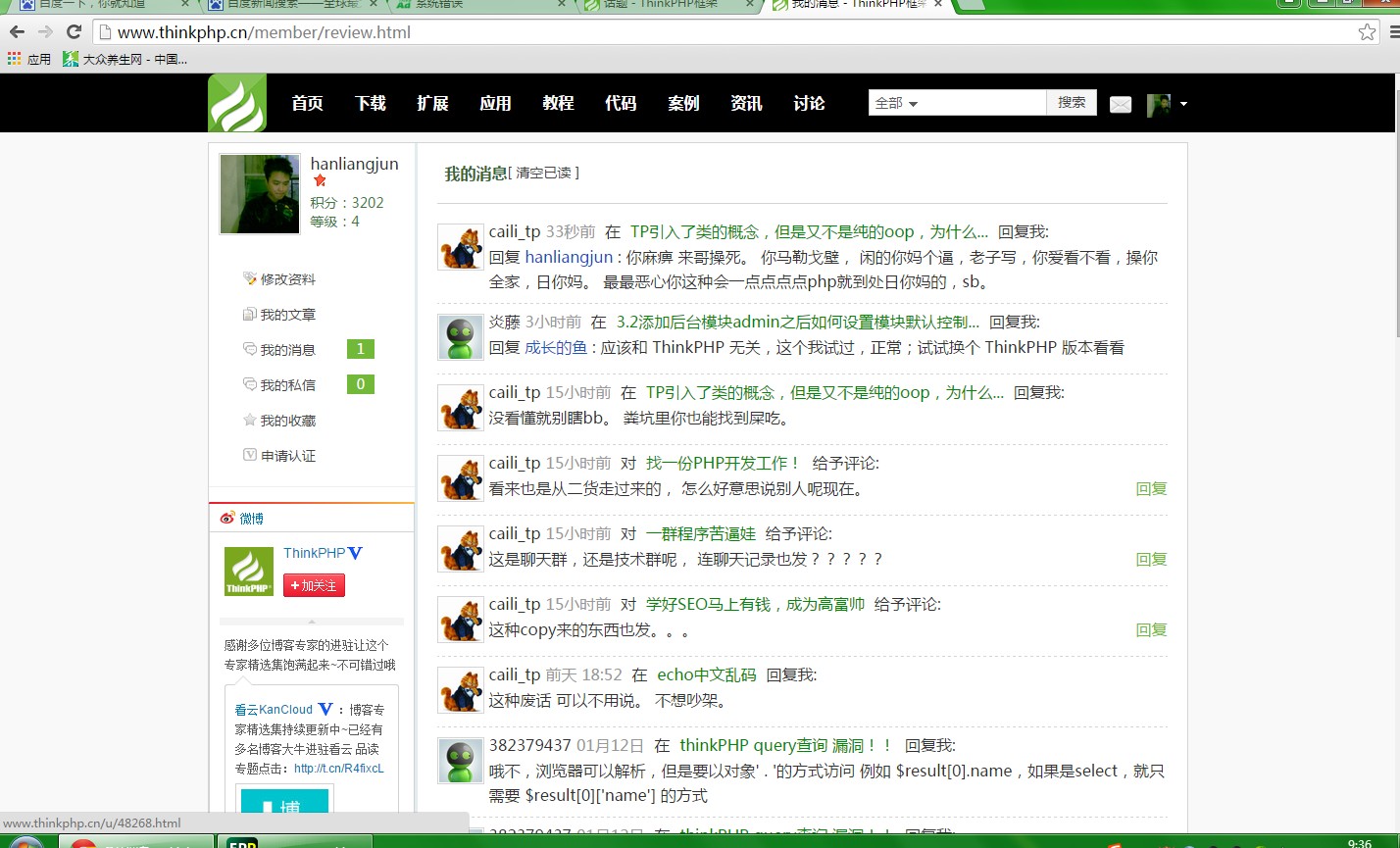Click the browser reload button
1400x848 pixels.
pyautogui.click(x=74, y=32)
